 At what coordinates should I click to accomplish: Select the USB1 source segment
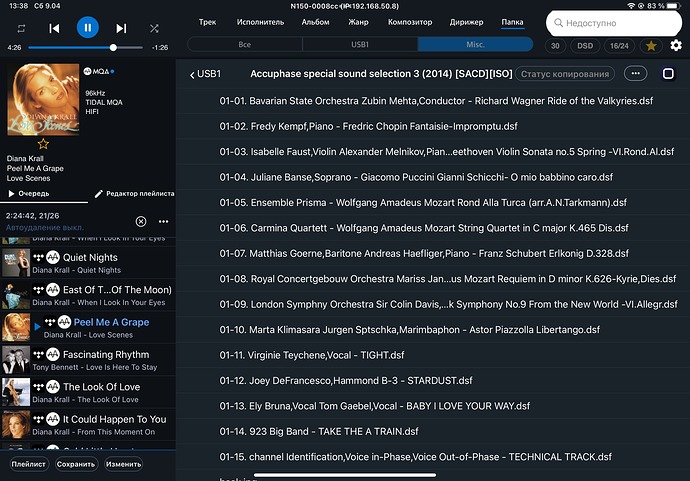click(x=360, y=44)
